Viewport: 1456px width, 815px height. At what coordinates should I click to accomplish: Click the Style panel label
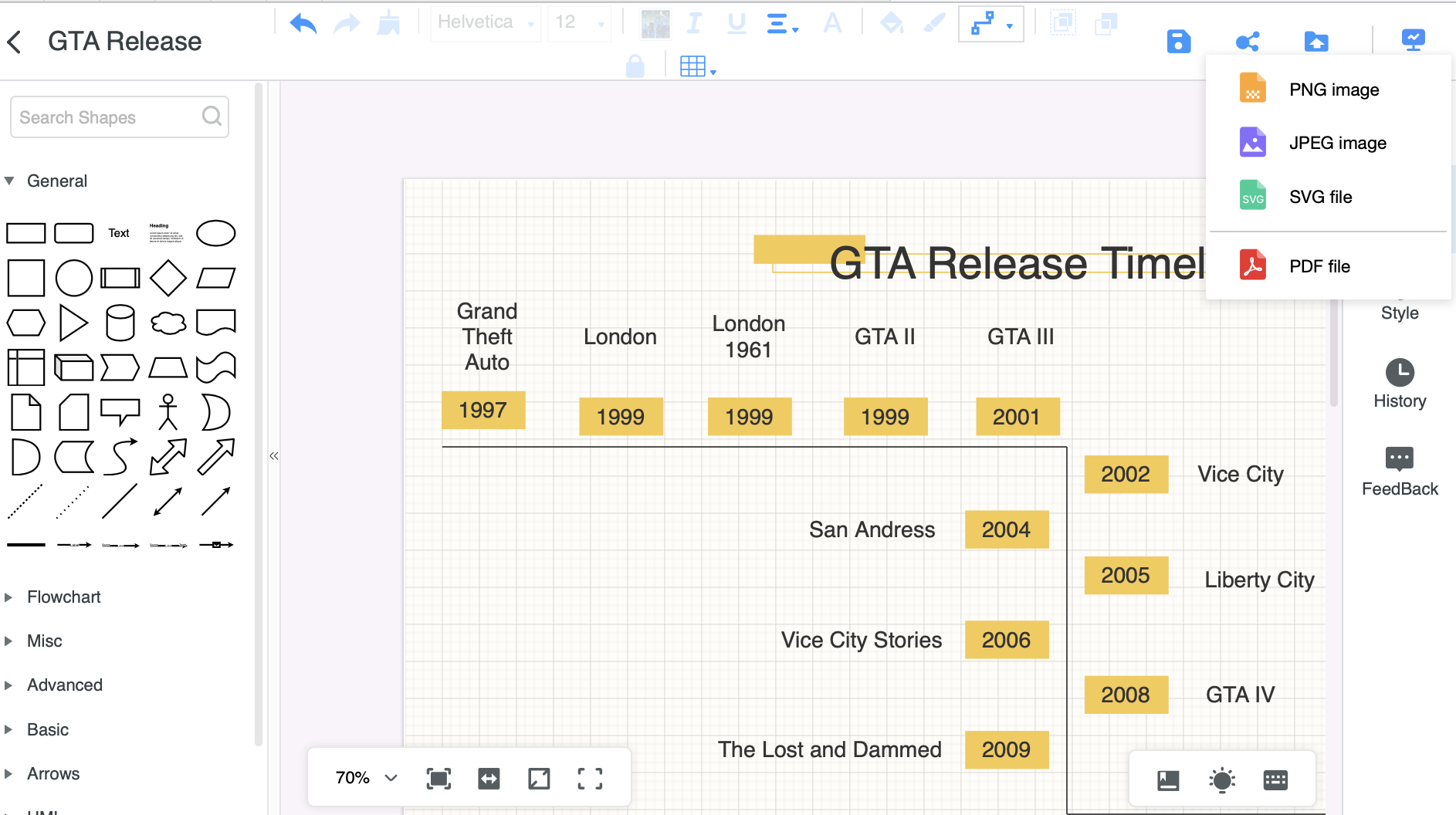click(x=1400, y=313)
